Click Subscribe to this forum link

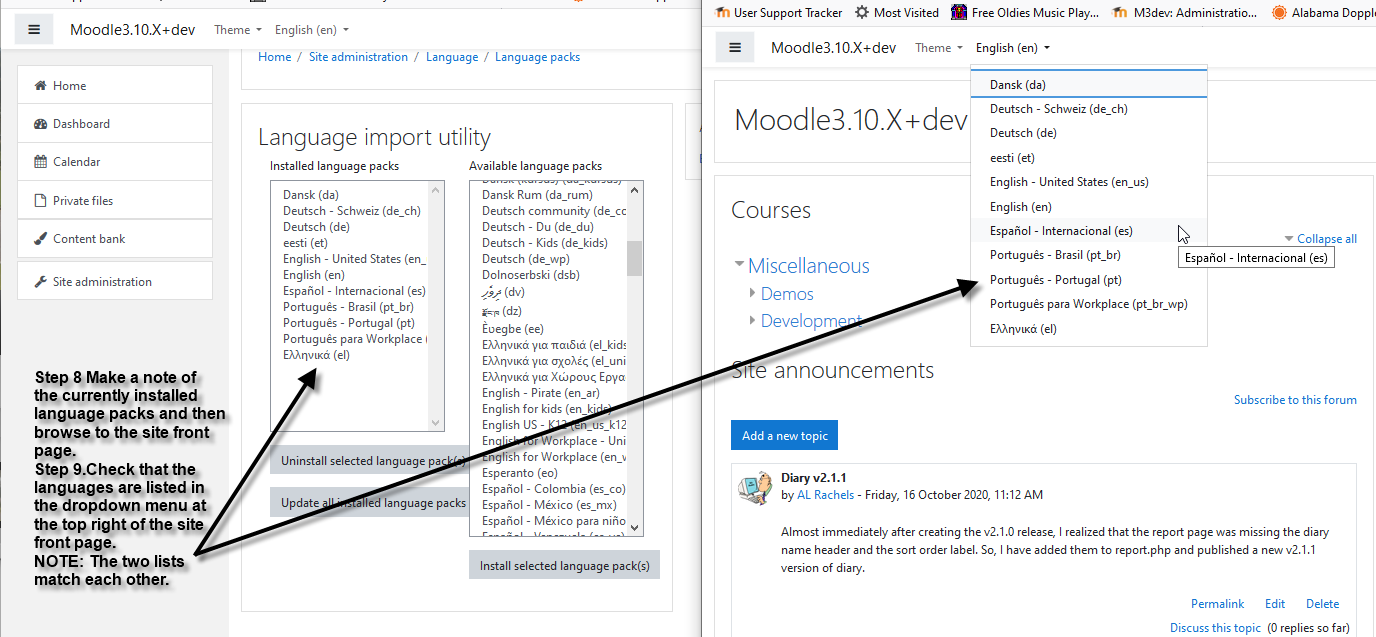[x=1295, y=400]
